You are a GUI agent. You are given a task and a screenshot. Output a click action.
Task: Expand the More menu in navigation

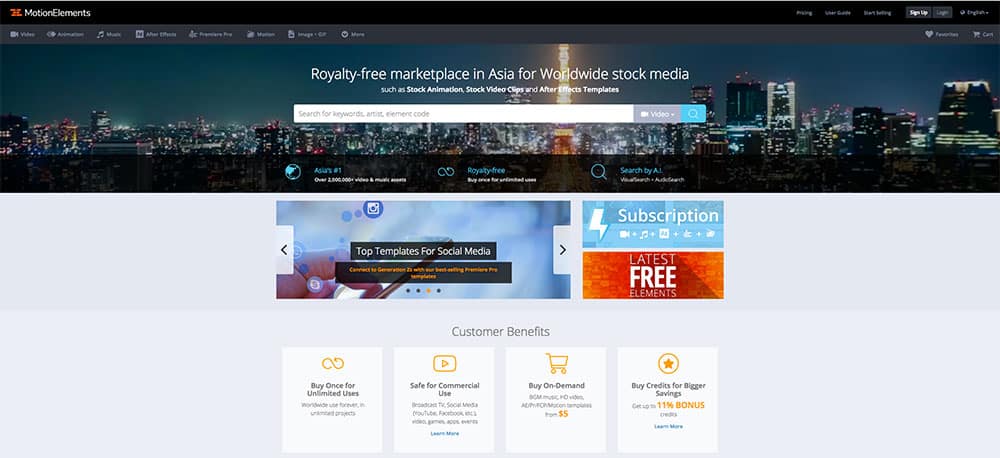tap(353, 34)
